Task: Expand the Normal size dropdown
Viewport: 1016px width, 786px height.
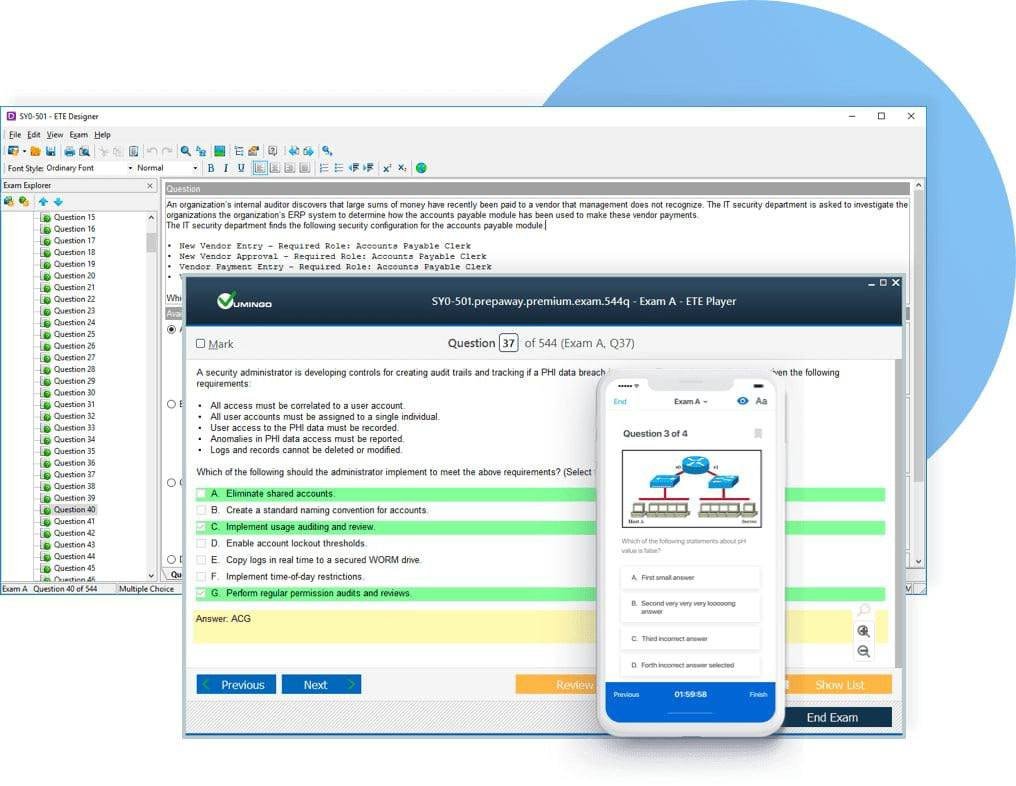Action: [x=195, y=168]
